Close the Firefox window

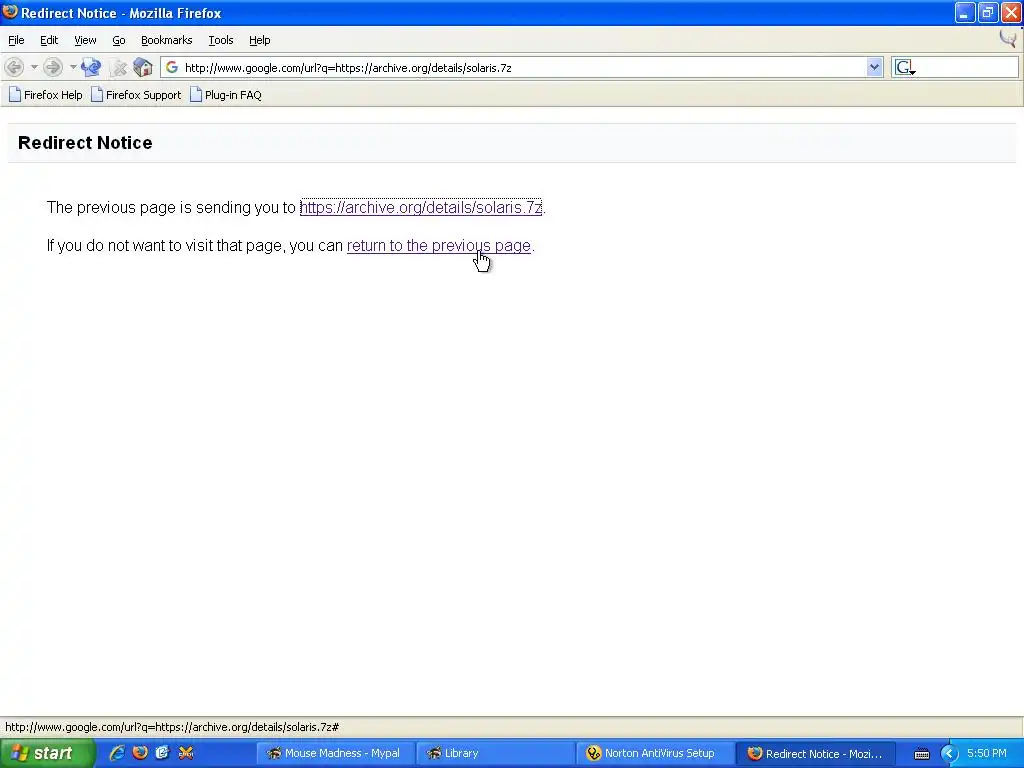1011,12
